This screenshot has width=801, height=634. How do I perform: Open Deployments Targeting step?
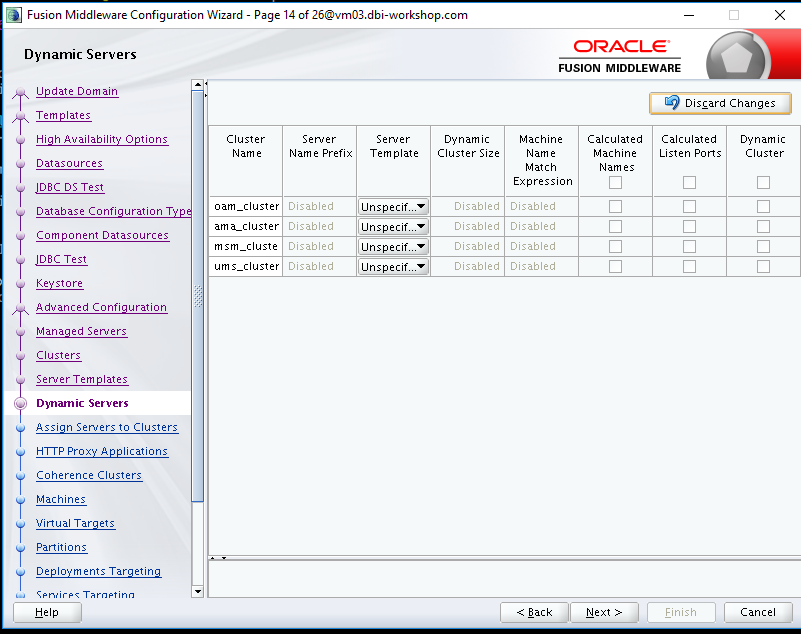point(99,571)
